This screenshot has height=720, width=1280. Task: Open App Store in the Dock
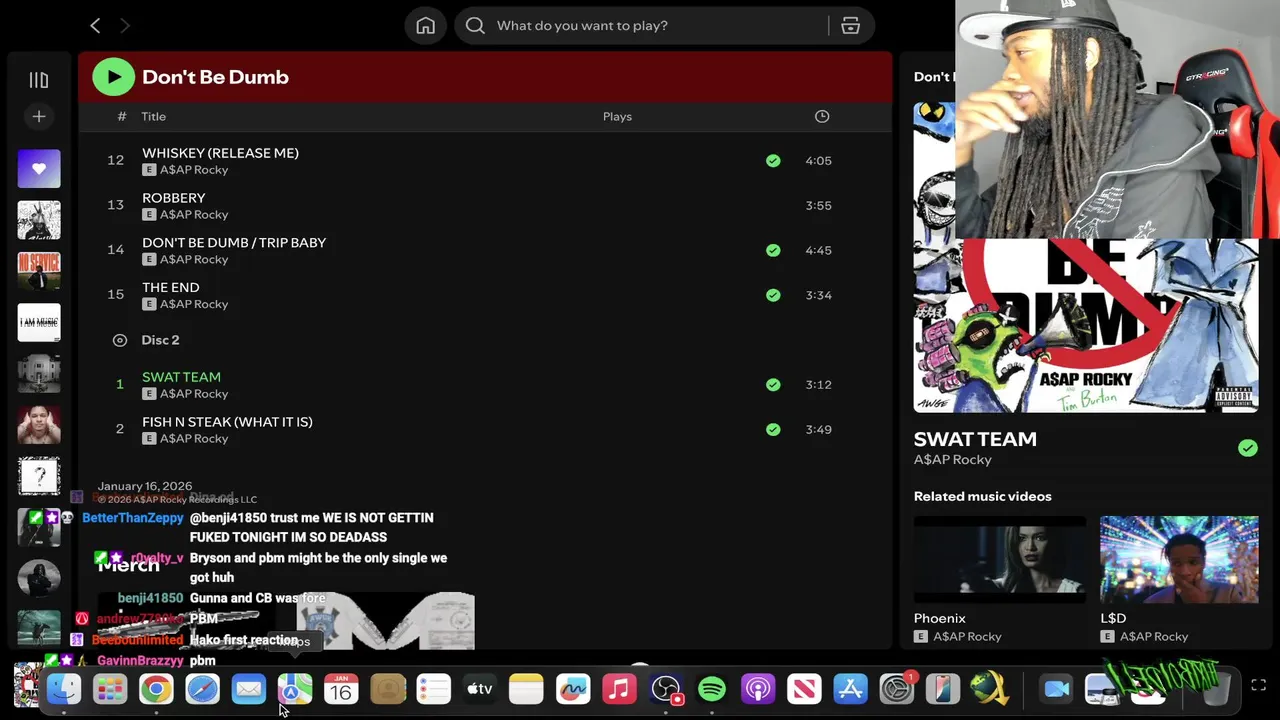[x=850, y=689]
